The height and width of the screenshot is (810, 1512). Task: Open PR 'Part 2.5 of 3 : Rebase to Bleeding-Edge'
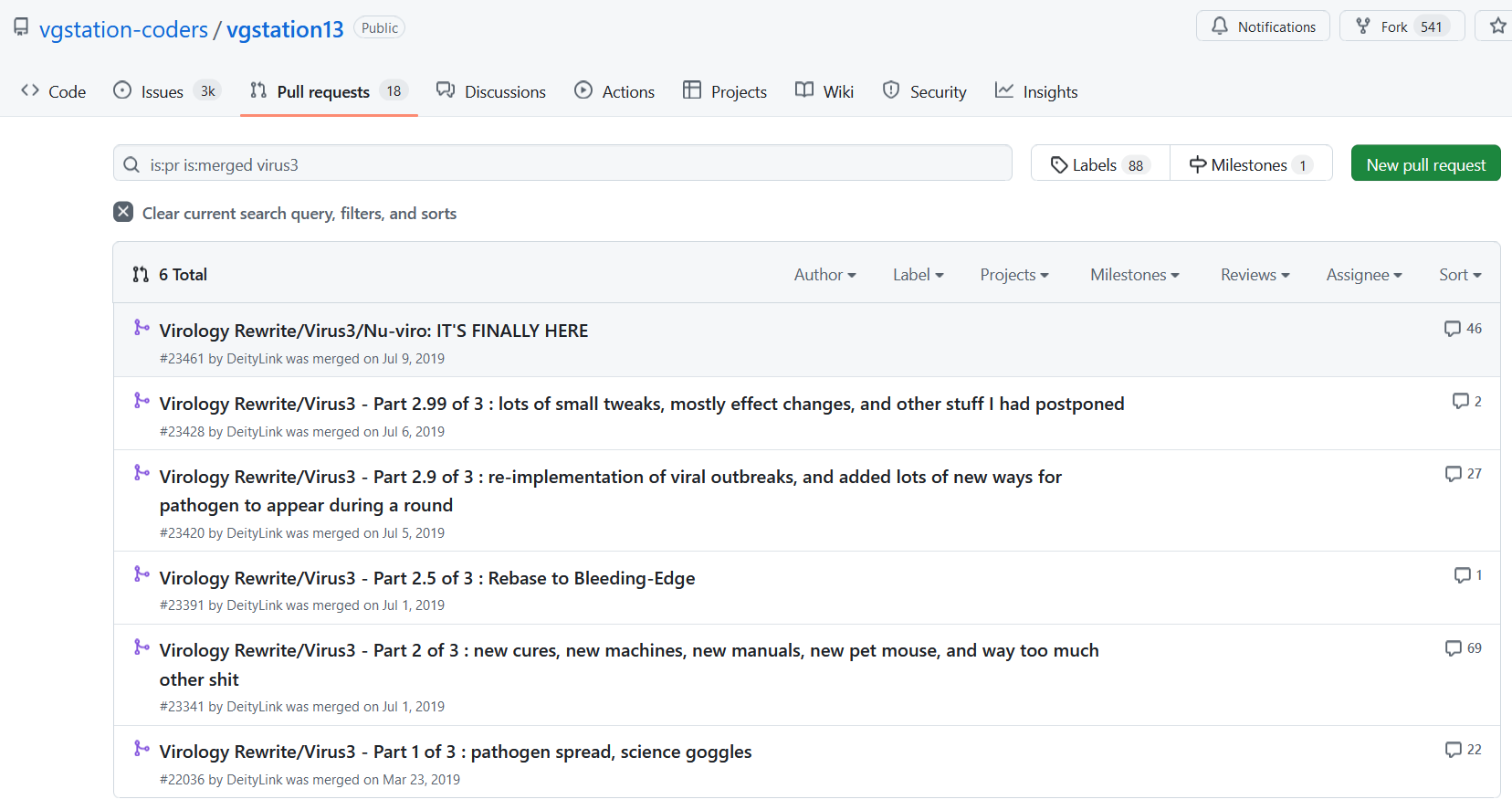(427, 578)
